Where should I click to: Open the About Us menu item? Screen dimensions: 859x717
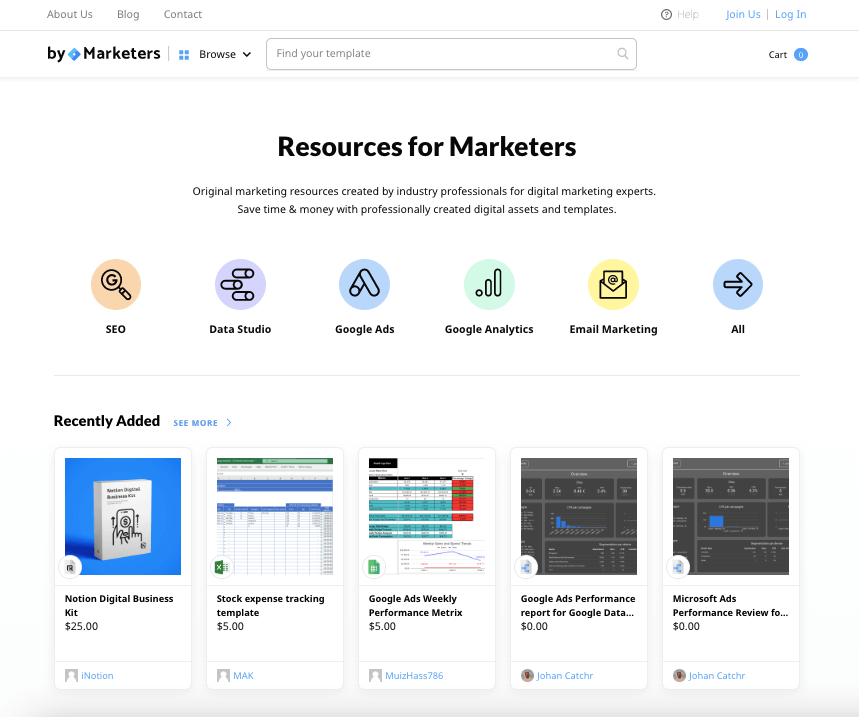pyautogui.click(x=70, y=15)
